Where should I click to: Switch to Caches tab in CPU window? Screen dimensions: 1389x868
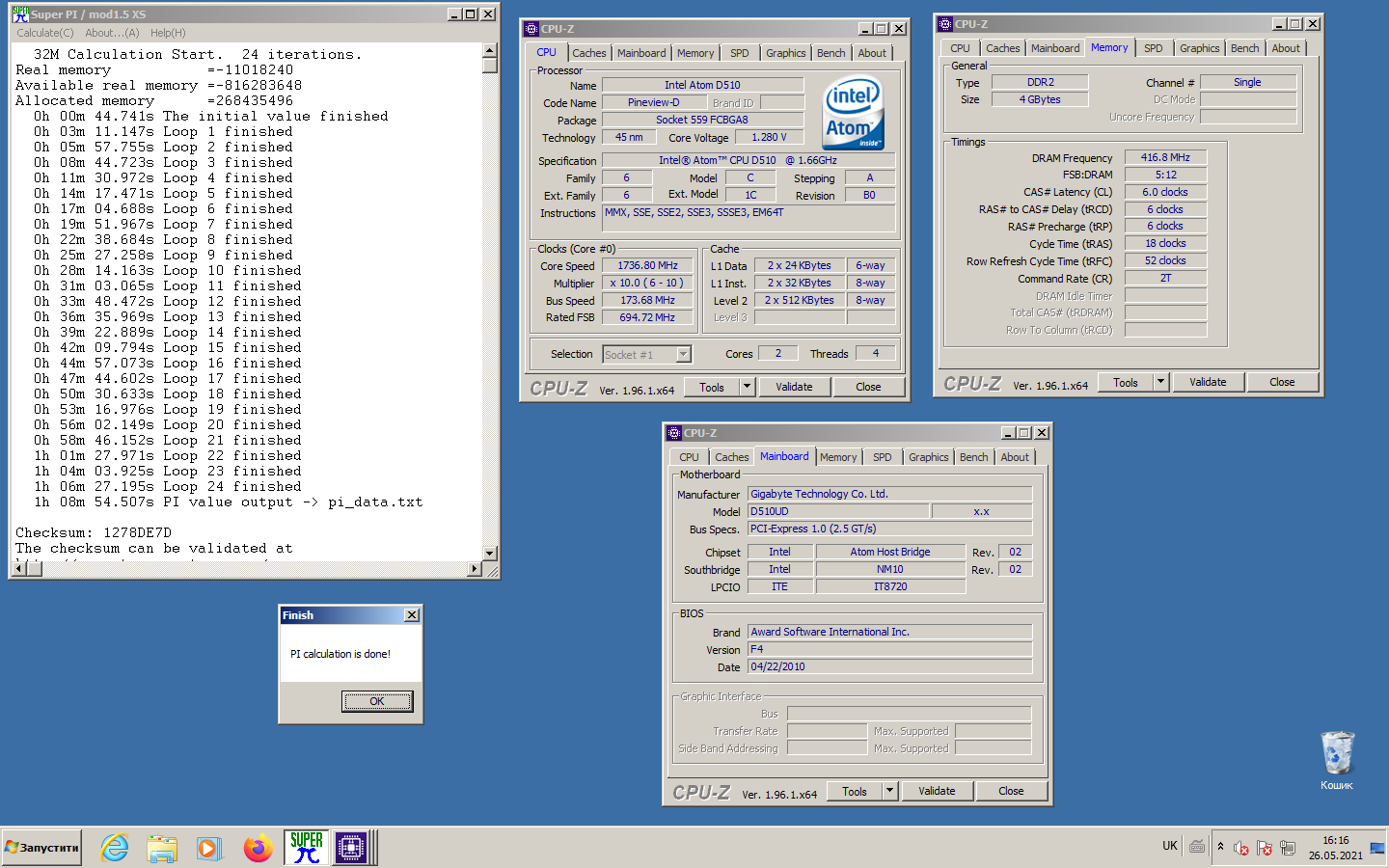588,53
